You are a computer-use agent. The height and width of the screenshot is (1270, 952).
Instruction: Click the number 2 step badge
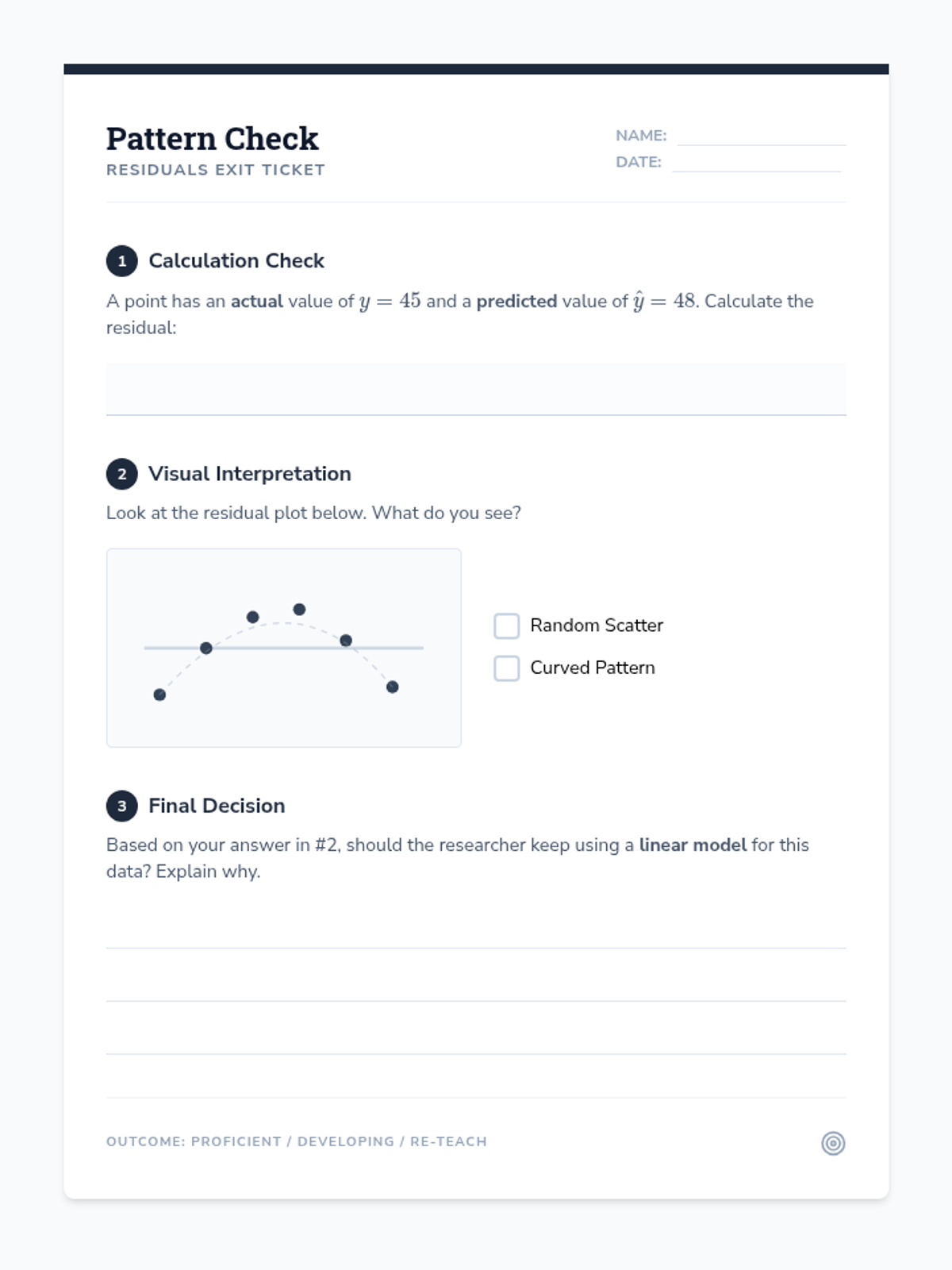[121, 474]
